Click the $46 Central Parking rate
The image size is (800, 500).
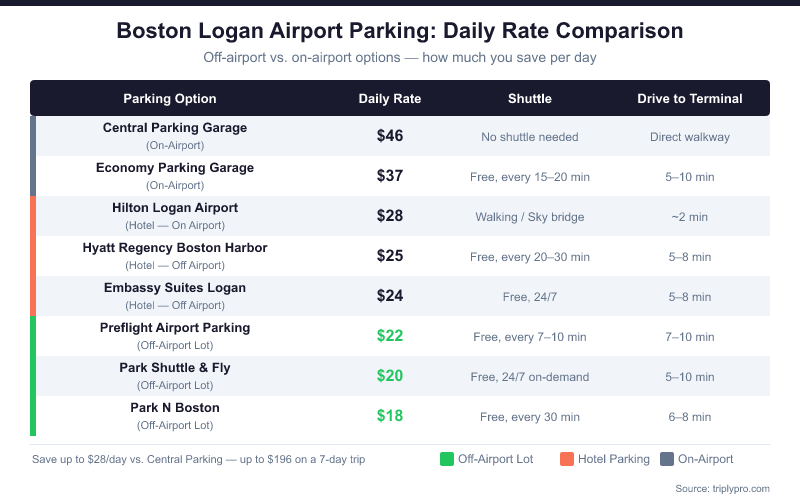coord(390,136)
